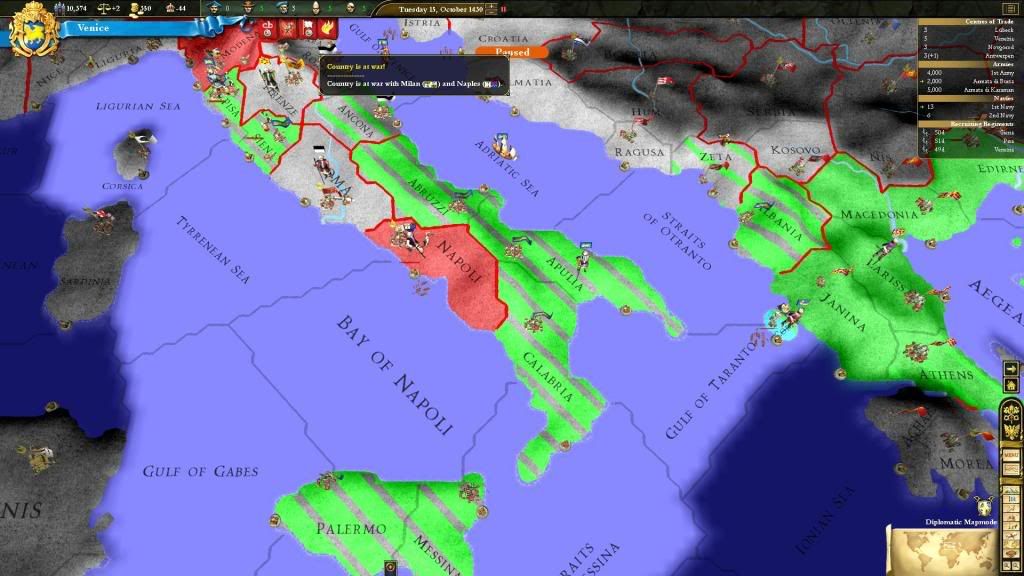Screen dimensions: 1024x576
Task: Open the Menu button on the side panel
Action: [x=1012, y=456]
